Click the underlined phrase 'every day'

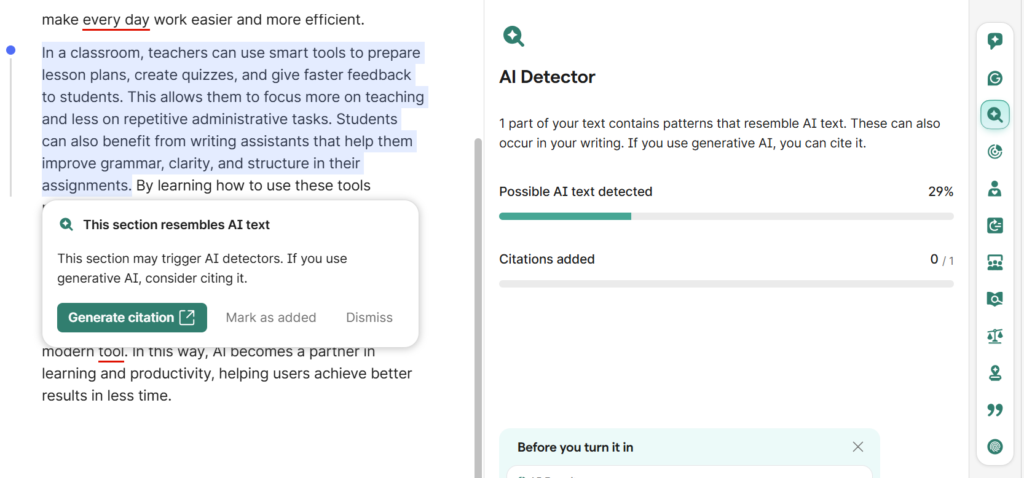116,19
